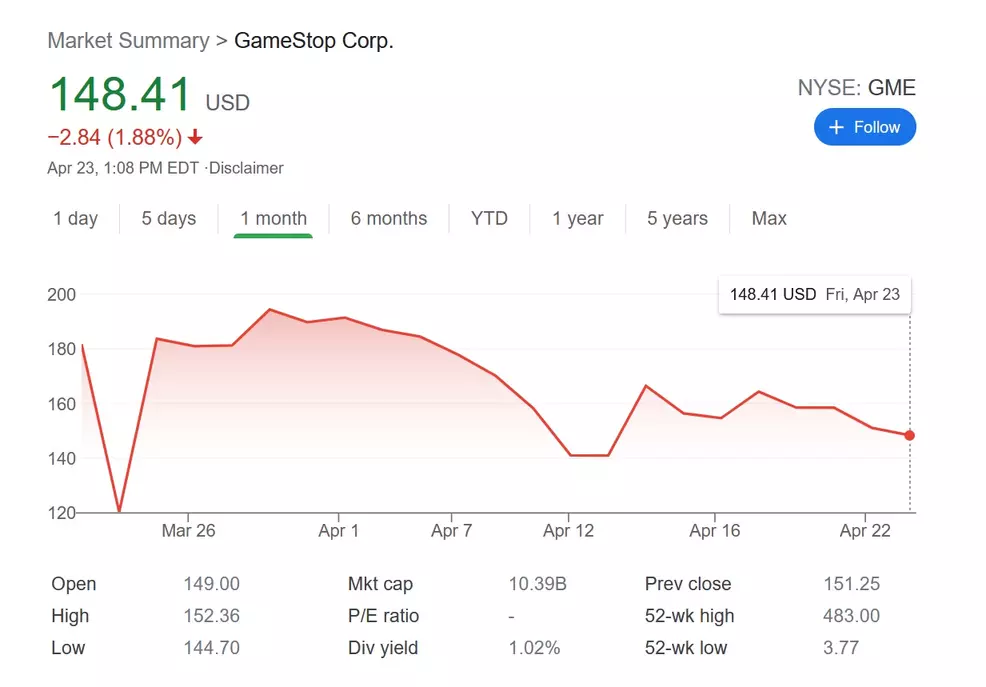986x687 pixels.
Task: Go to Market Summary breadcrumb
Action: point(128,41)
